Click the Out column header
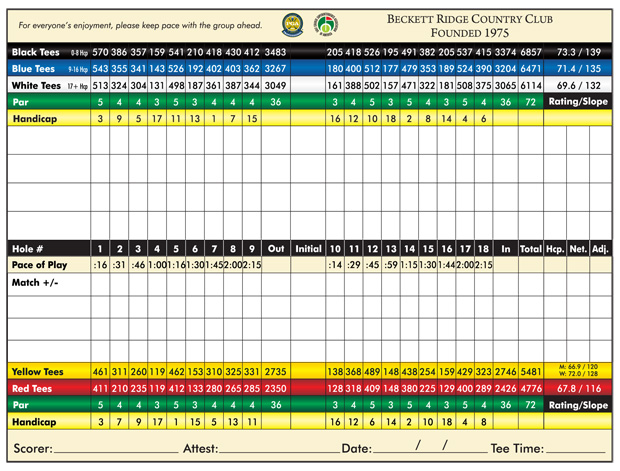The height and width of the screenshot is (471, 620). 276,249
